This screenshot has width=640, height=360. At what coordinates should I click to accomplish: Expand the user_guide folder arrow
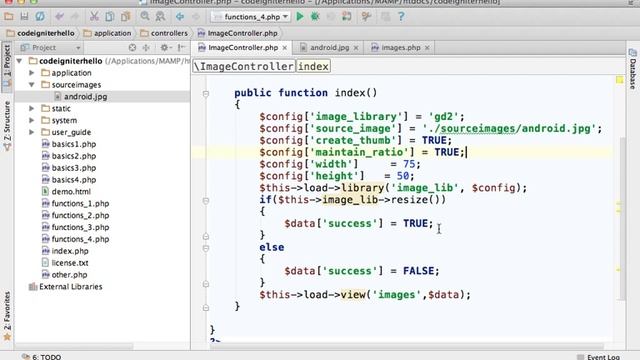tap(31, 132)
